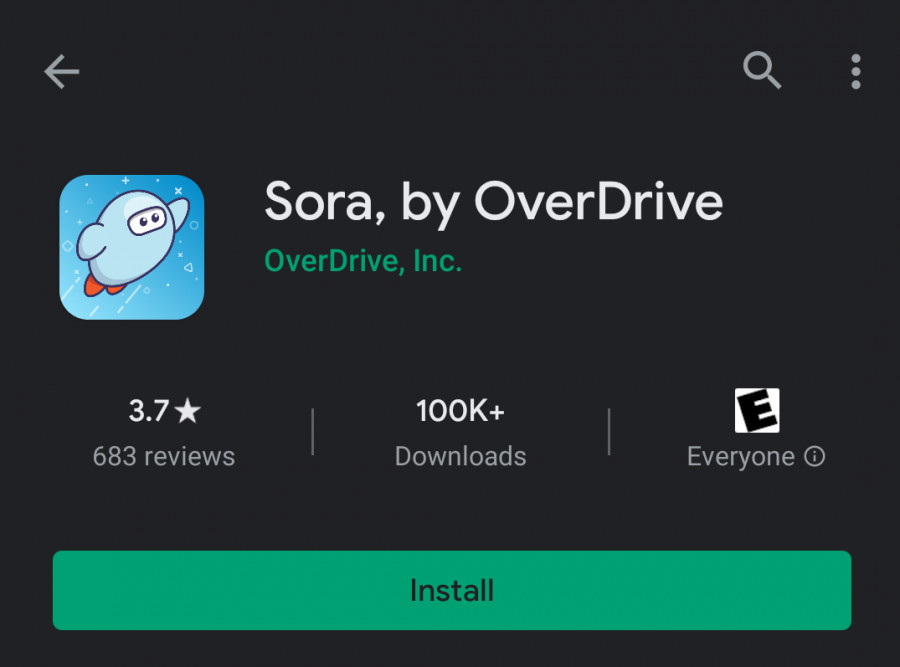Open search with the magnifier icon

point(762,71)
